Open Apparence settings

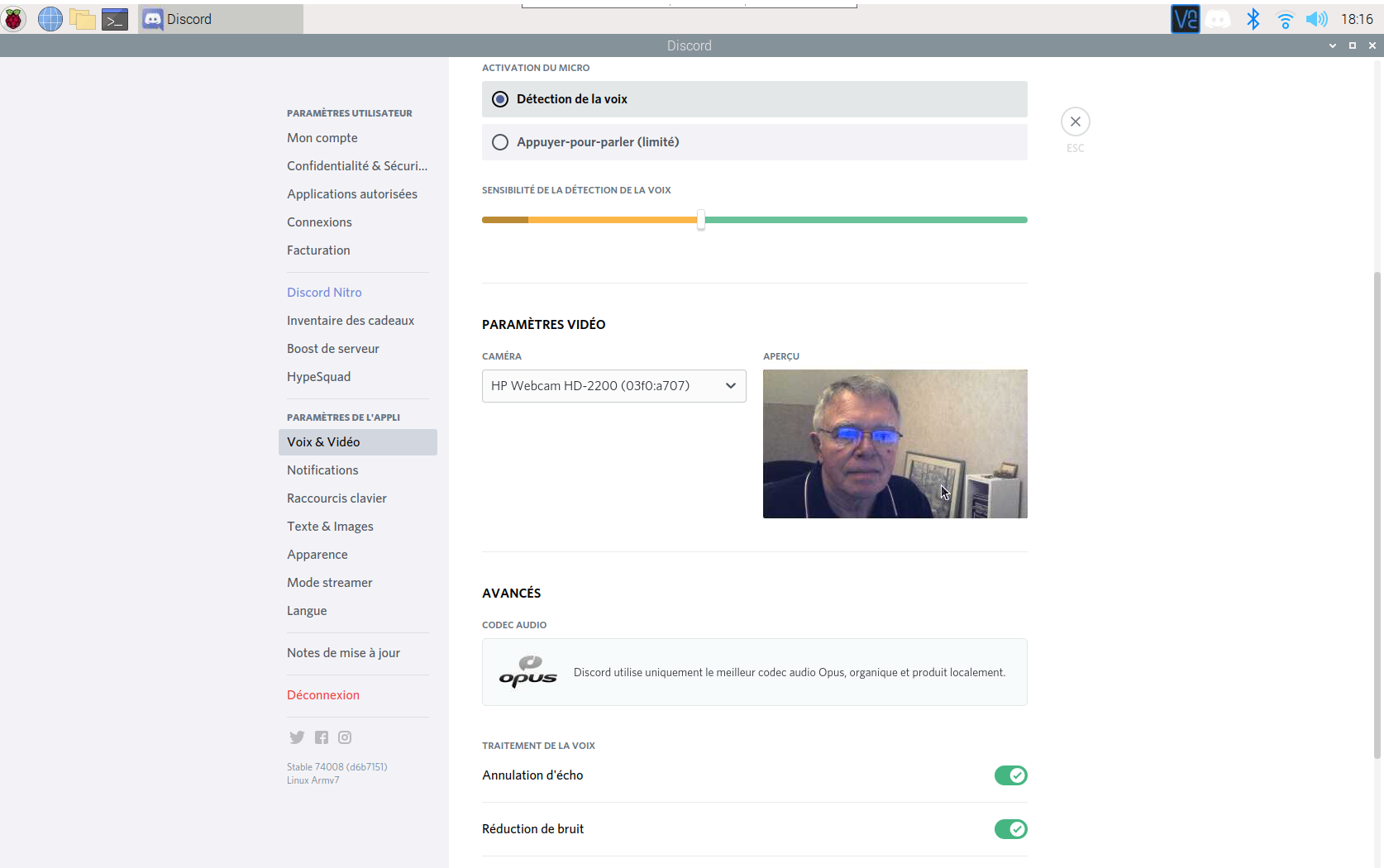click(x=357, y=555)
